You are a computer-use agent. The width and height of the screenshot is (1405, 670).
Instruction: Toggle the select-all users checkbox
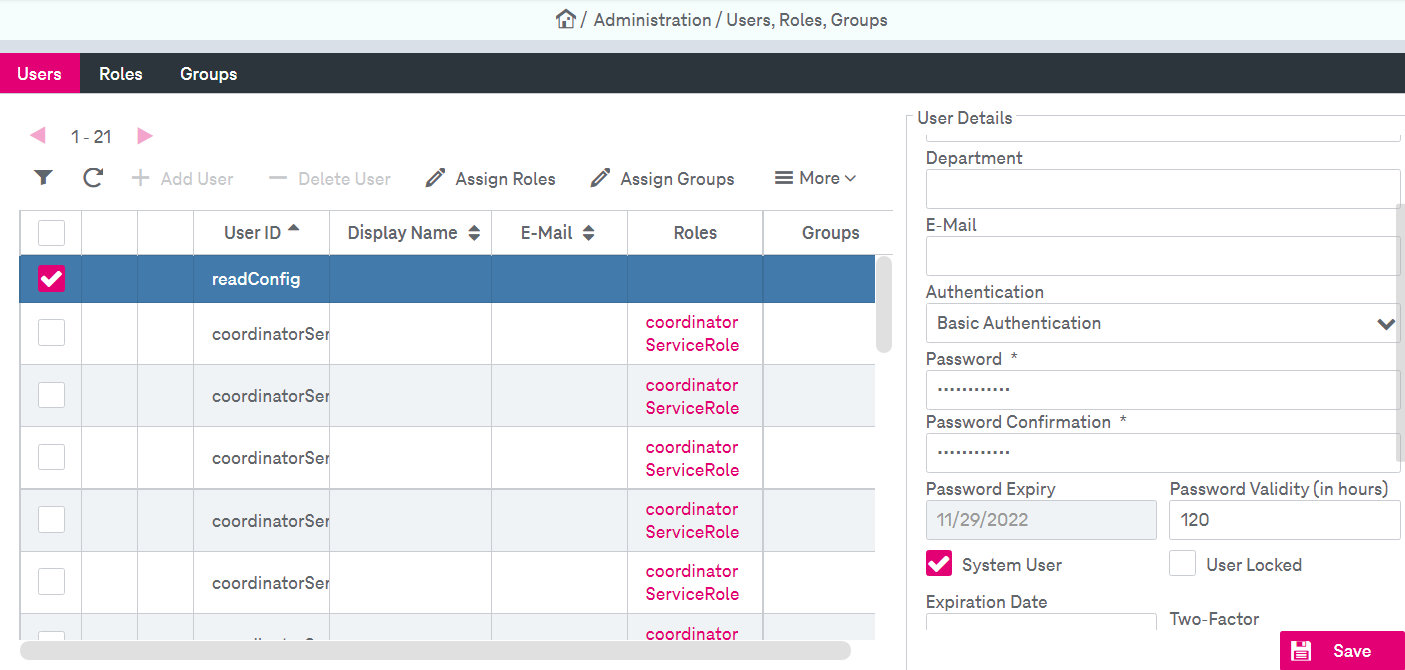[x=51, y=233]
